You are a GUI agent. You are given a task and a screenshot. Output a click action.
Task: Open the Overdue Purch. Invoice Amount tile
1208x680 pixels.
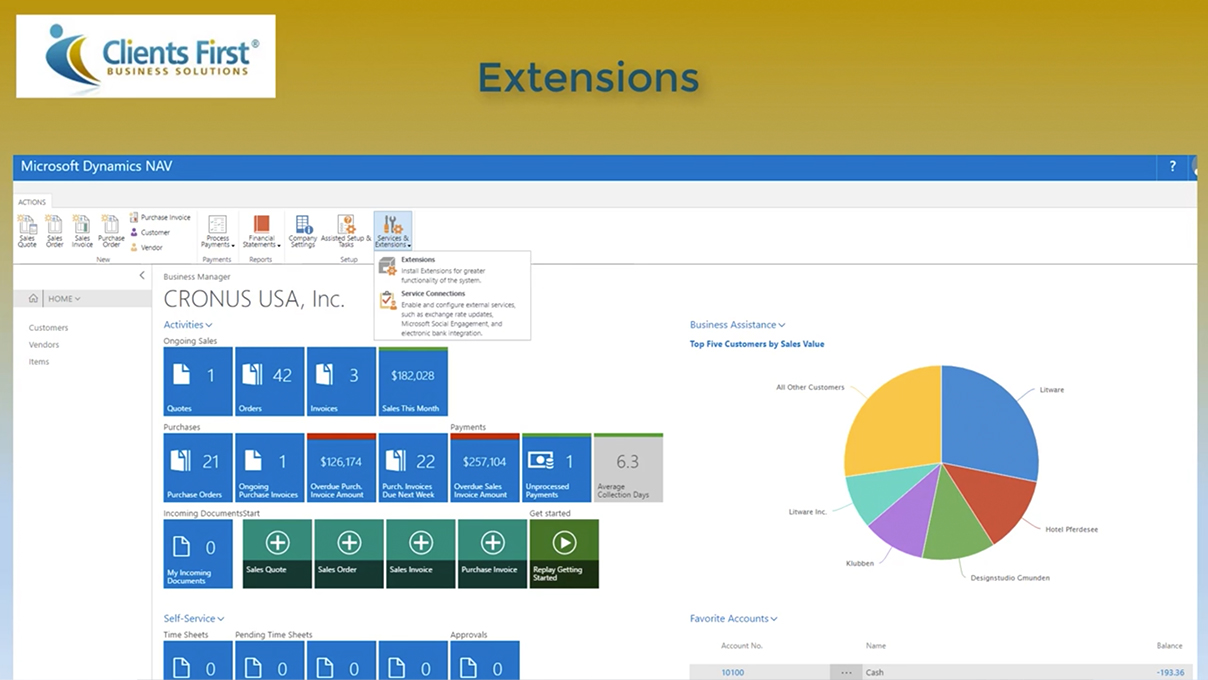tap(341, 467)
